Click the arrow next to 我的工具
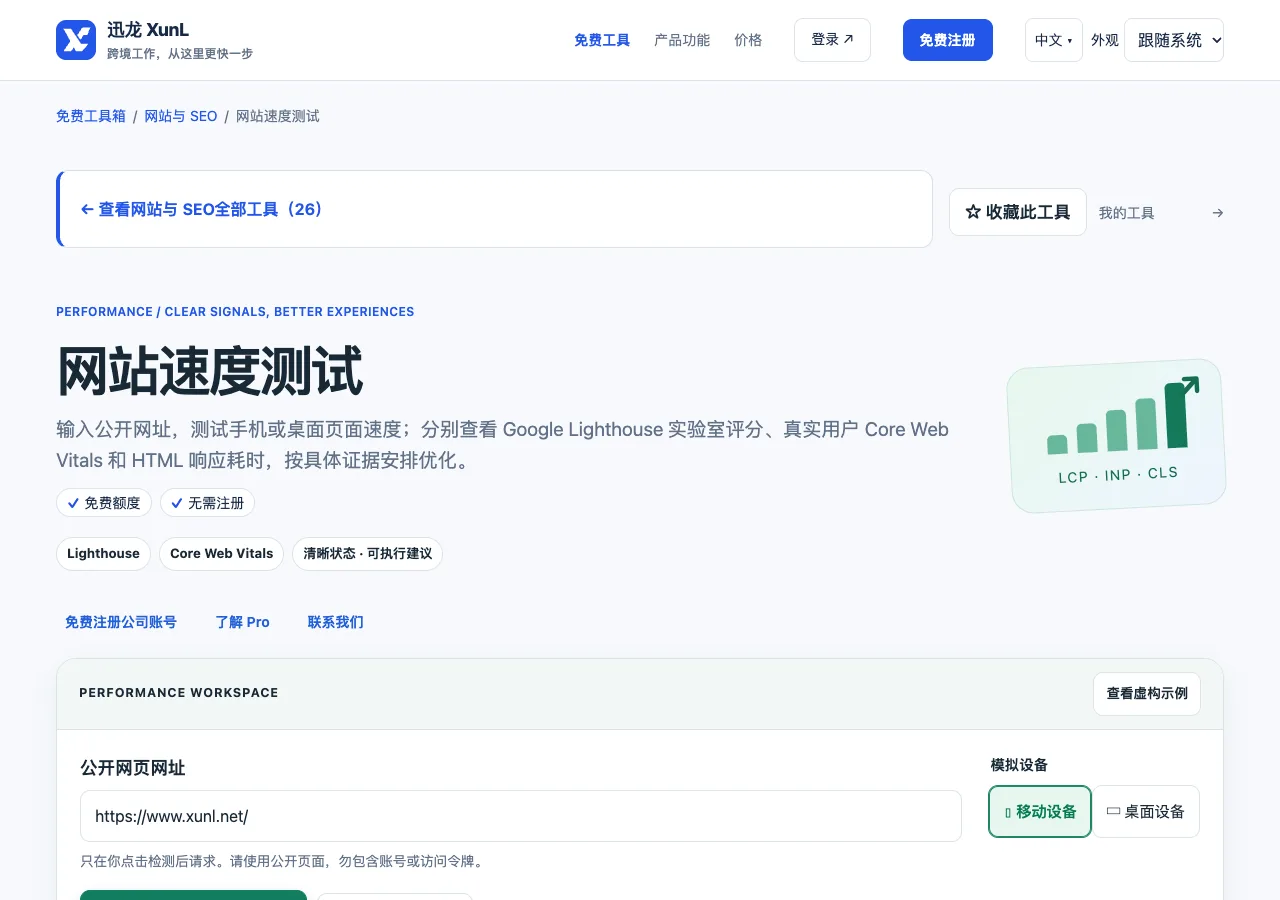The height and width of the screenshot is (900, 1280). tap(1217, 213)
